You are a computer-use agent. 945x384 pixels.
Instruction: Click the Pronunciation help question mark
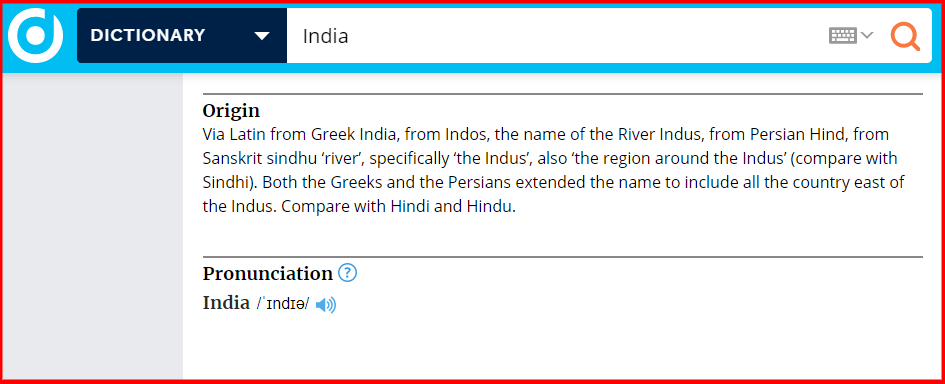(348, 273)
